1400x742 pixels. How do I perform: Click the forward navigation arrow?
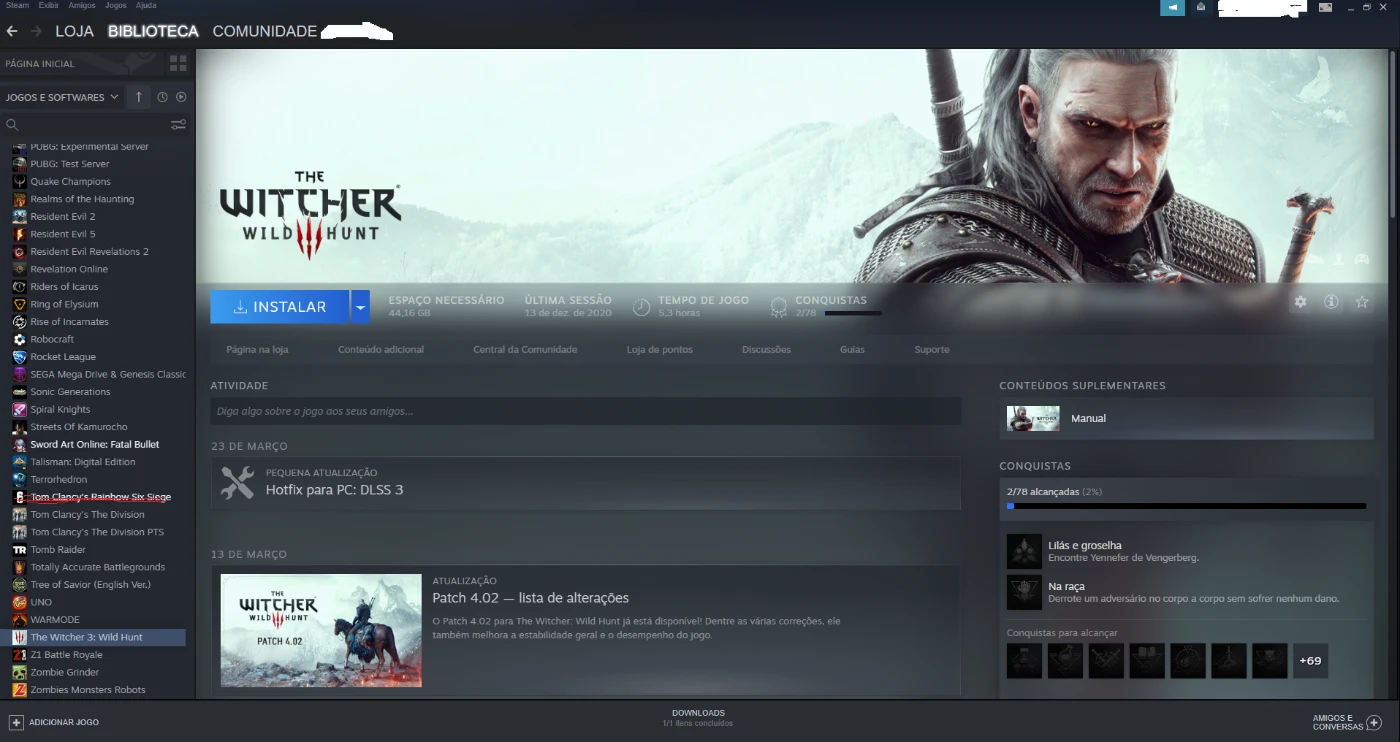click(x=36, y=32)
